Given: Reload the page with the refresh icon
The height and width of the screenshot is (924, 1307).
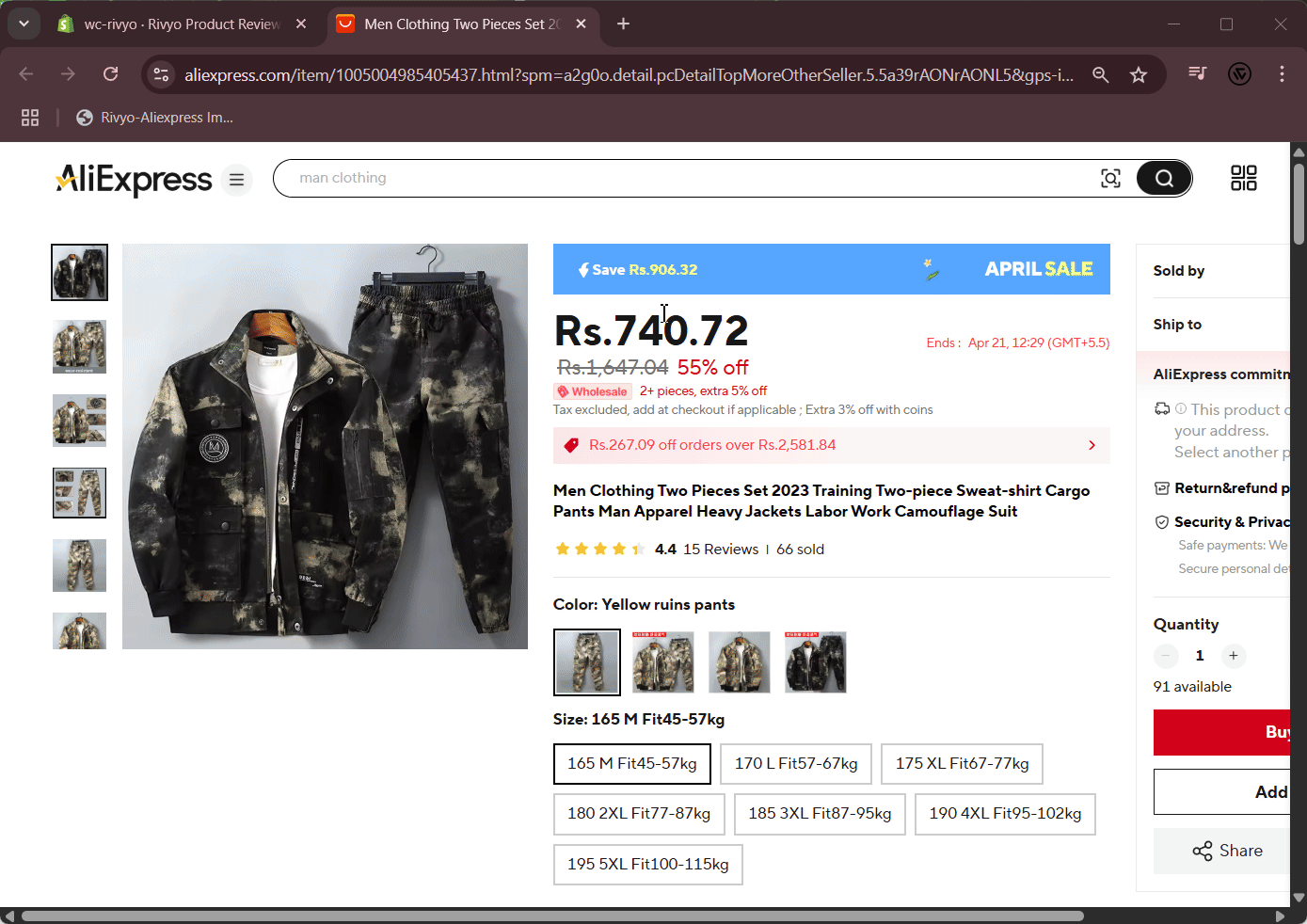Looking at the screenshot, I should tap(111, 74).
